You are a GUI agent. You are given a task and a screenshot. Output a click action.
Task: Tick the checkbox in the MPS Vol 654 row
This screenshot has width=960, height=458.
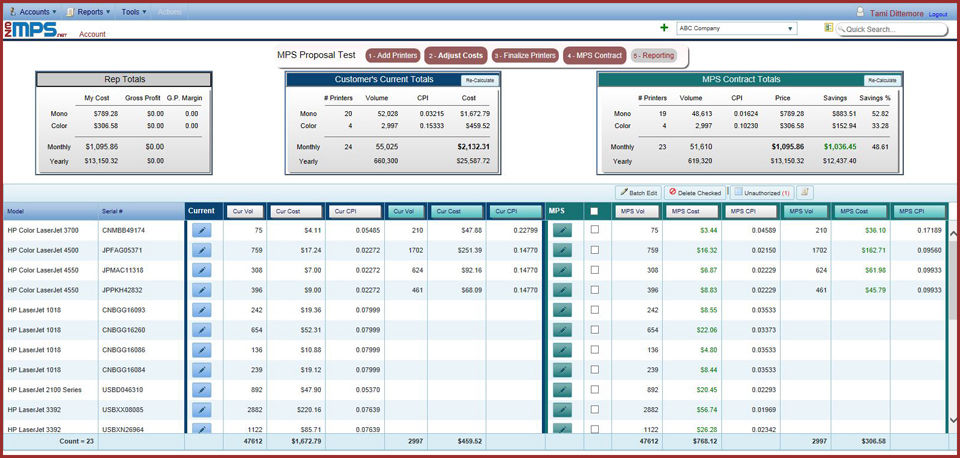coord(594,330)
